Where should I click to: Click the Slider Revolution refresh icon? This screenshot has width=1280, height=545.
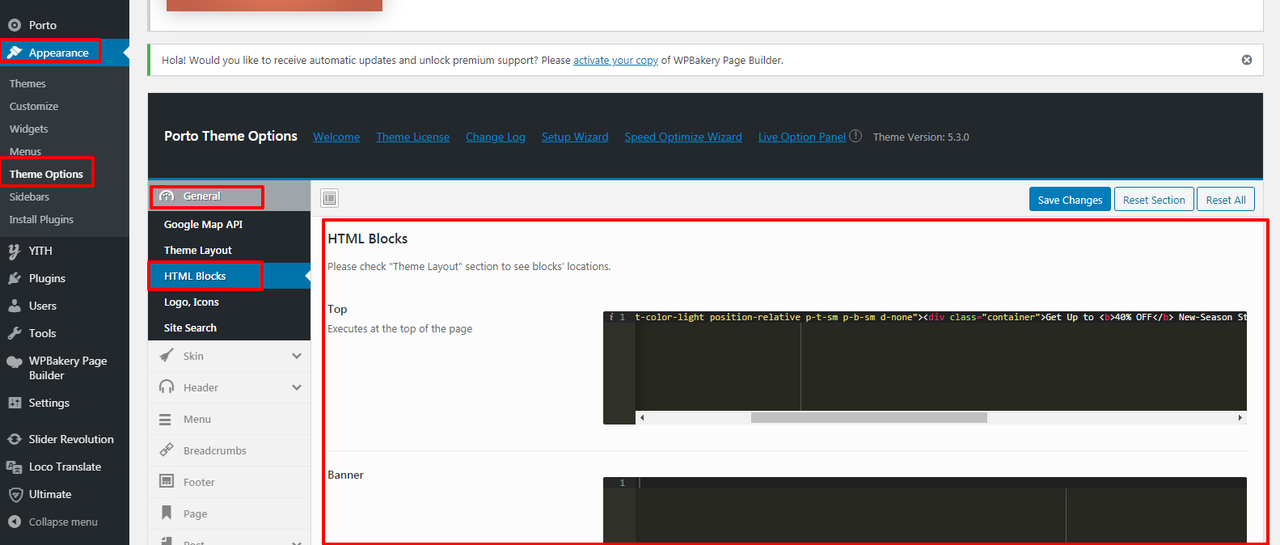coord(14,439)
